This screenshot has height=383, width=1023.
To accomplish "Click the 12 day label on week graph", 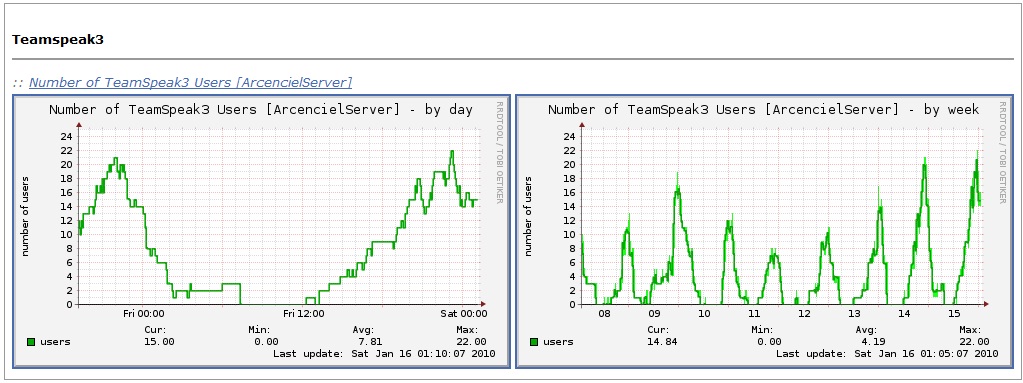I will point(804,313).
